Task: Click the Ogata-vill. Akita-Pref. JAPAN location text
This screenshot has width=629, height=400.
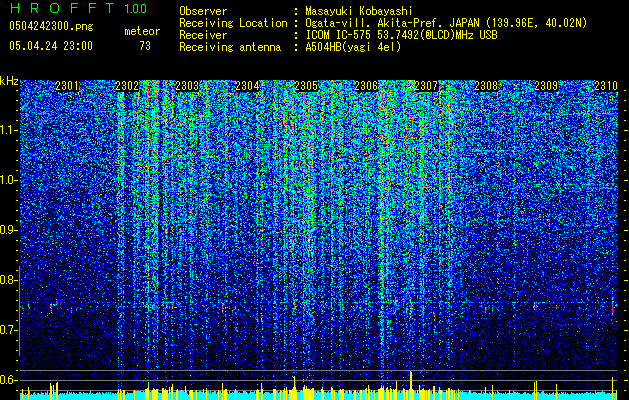Action: pyautogui.click(x=446, y=23)
